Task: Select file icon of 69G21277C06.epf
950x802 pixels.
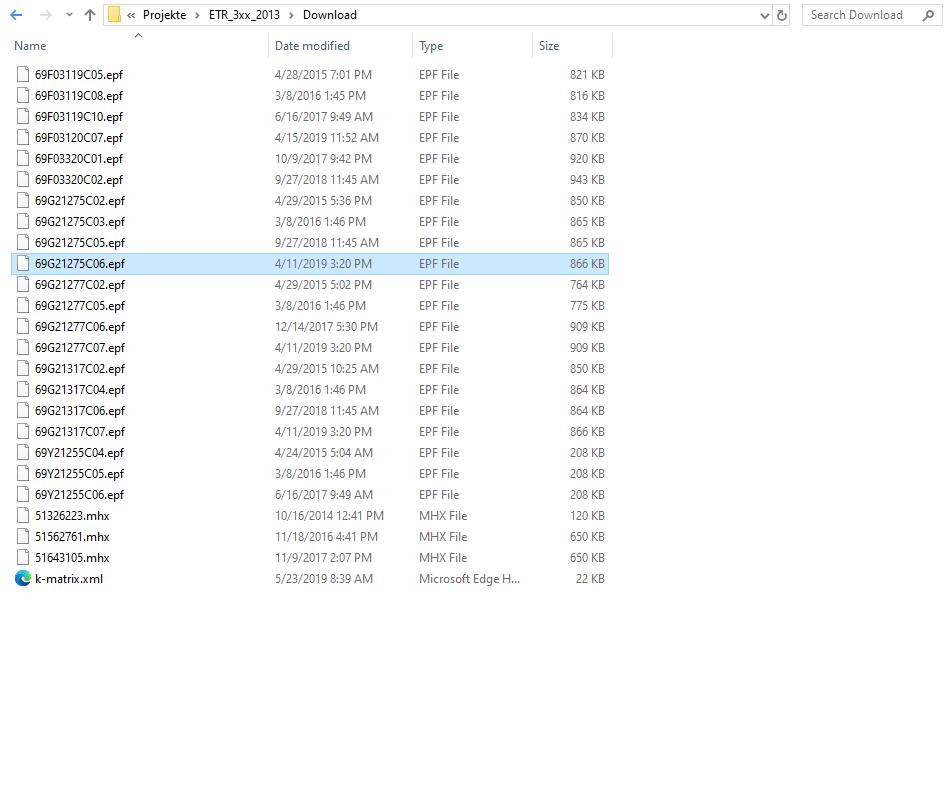Action: [x=23, y=326]
